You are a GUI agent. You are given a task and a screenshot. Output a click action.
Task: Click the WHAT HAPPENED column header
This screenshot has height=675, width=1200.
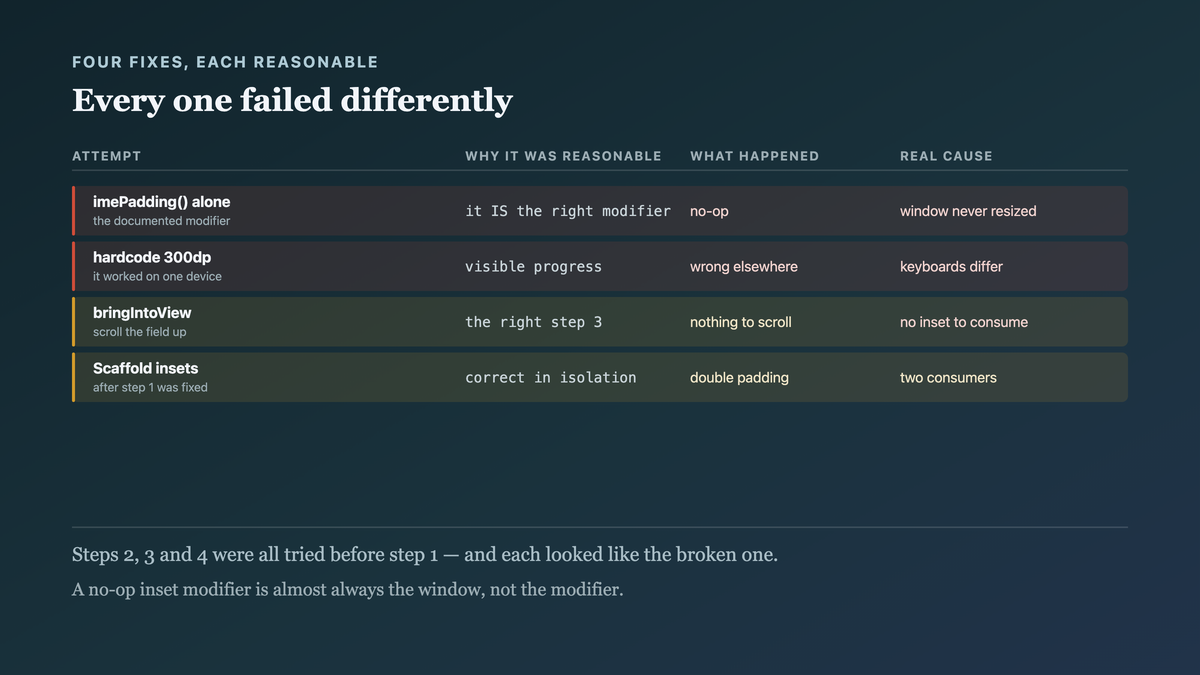754,156
